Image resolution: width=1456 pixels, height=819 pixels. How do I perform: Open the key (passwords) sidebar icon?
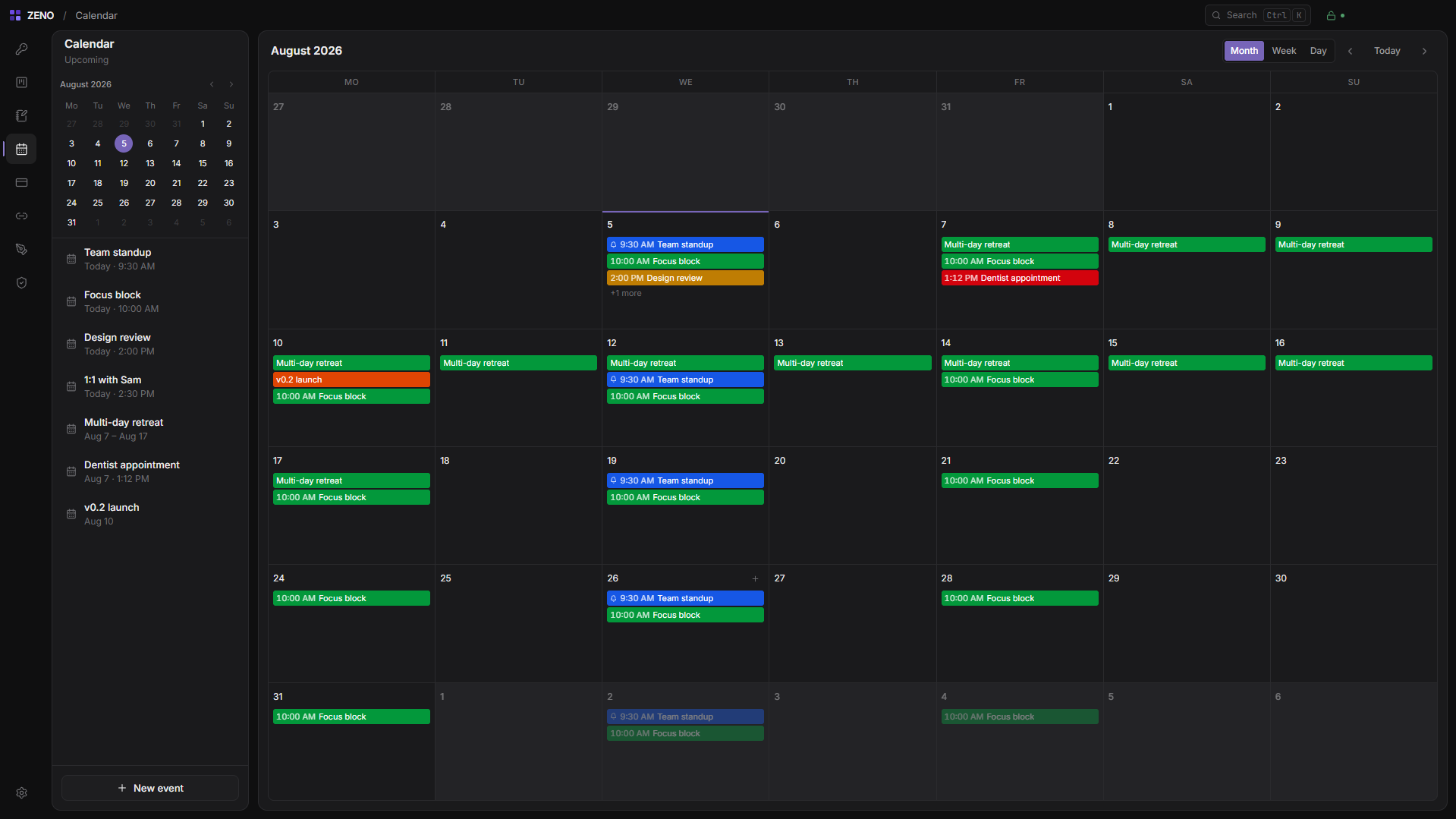click(x=21, y=49)
